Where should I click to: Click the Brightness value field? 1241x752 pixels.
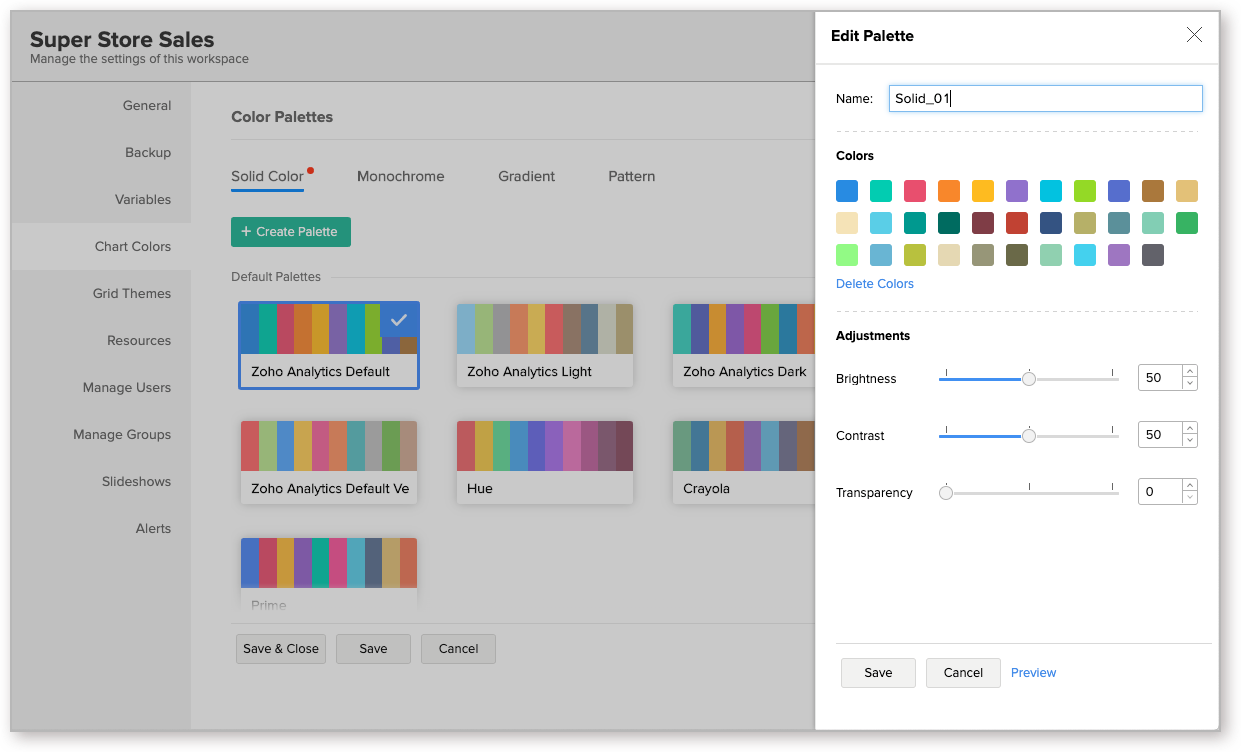[1160, 378]
